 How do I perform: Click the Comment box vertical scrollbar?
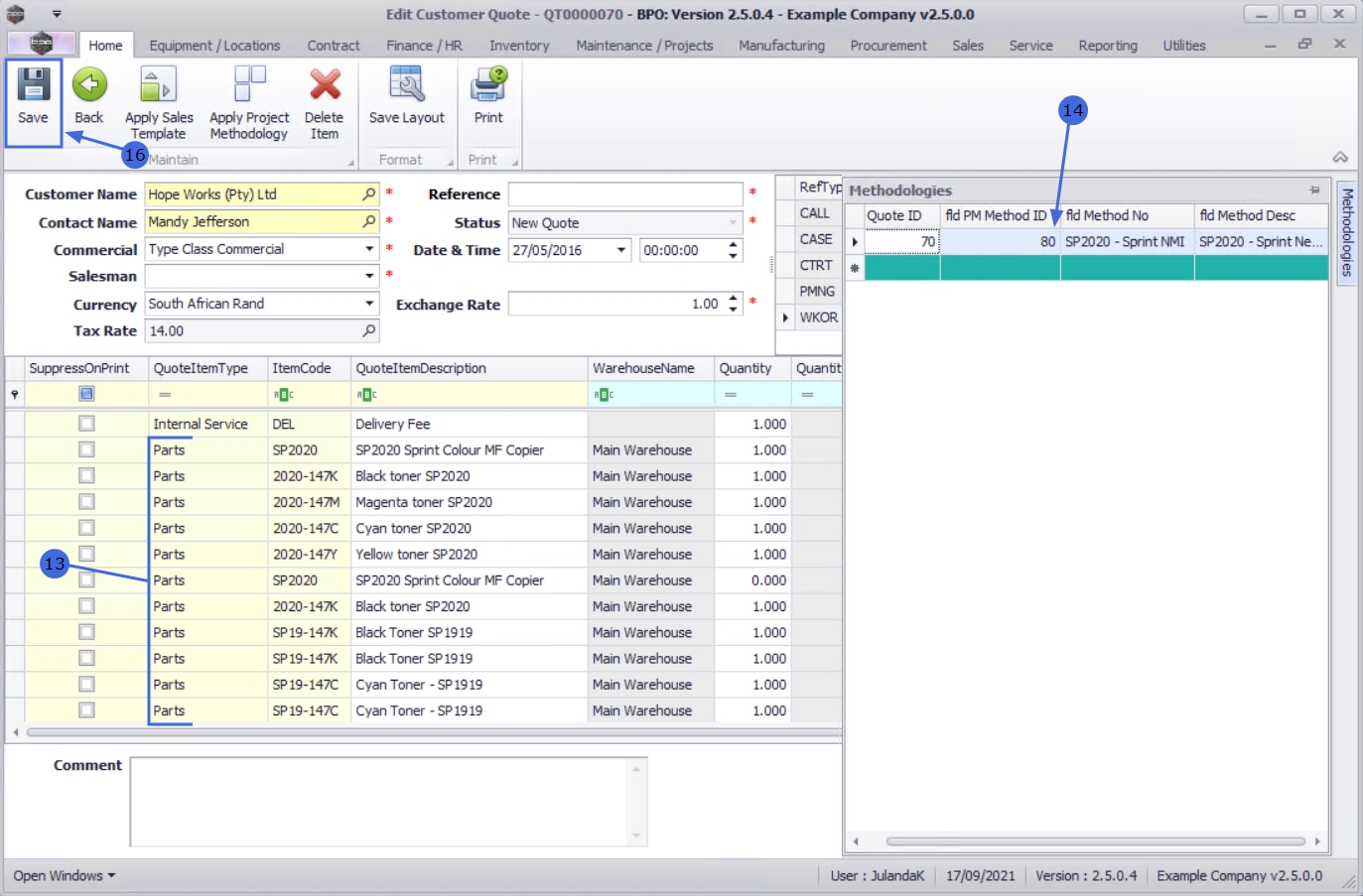click(x=636, y=802)
